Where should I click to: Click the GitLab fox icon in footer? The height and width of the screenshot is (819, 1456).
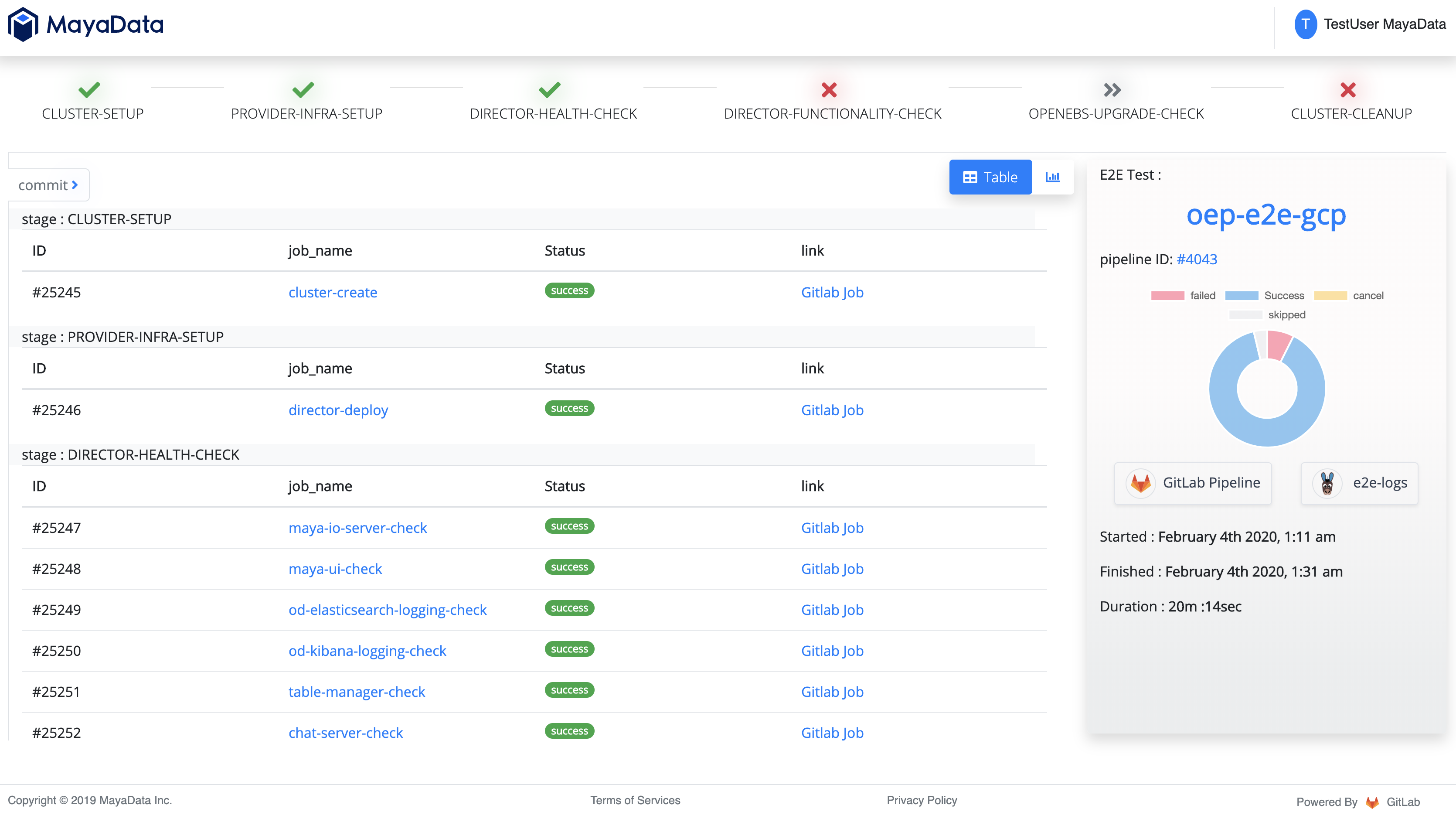[1372, 802]
